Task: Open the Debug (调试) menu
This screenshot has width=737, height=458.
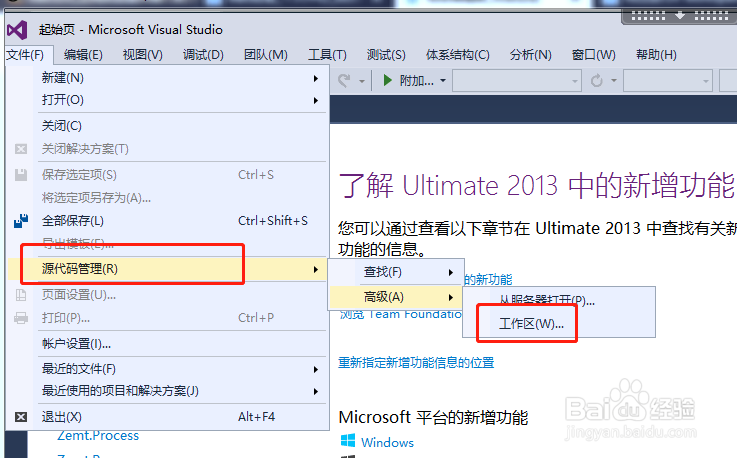Action: click(x=203, y=55)
